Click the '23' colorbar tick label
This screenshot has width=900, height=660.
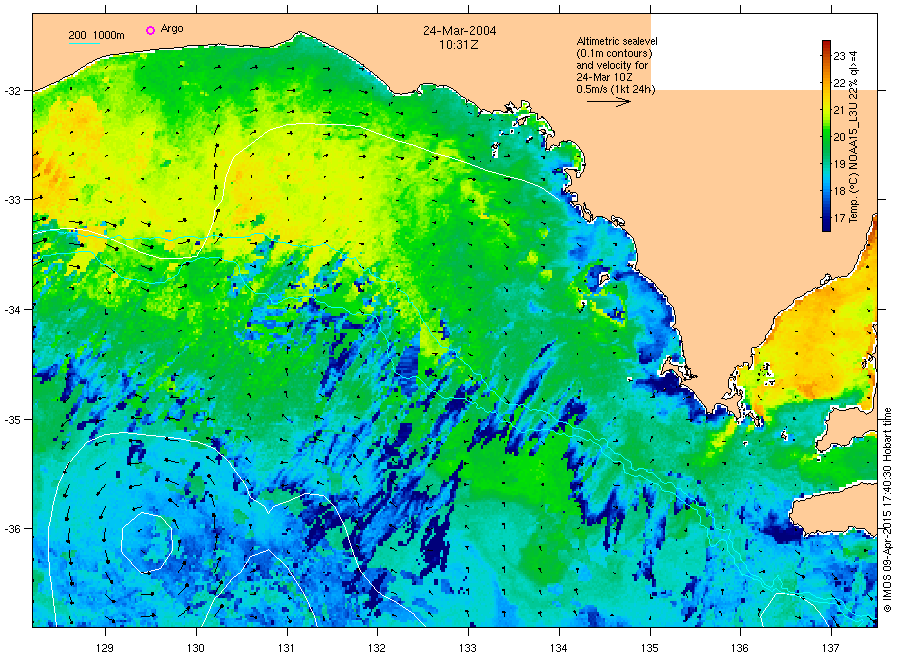(x=839, y=56)
